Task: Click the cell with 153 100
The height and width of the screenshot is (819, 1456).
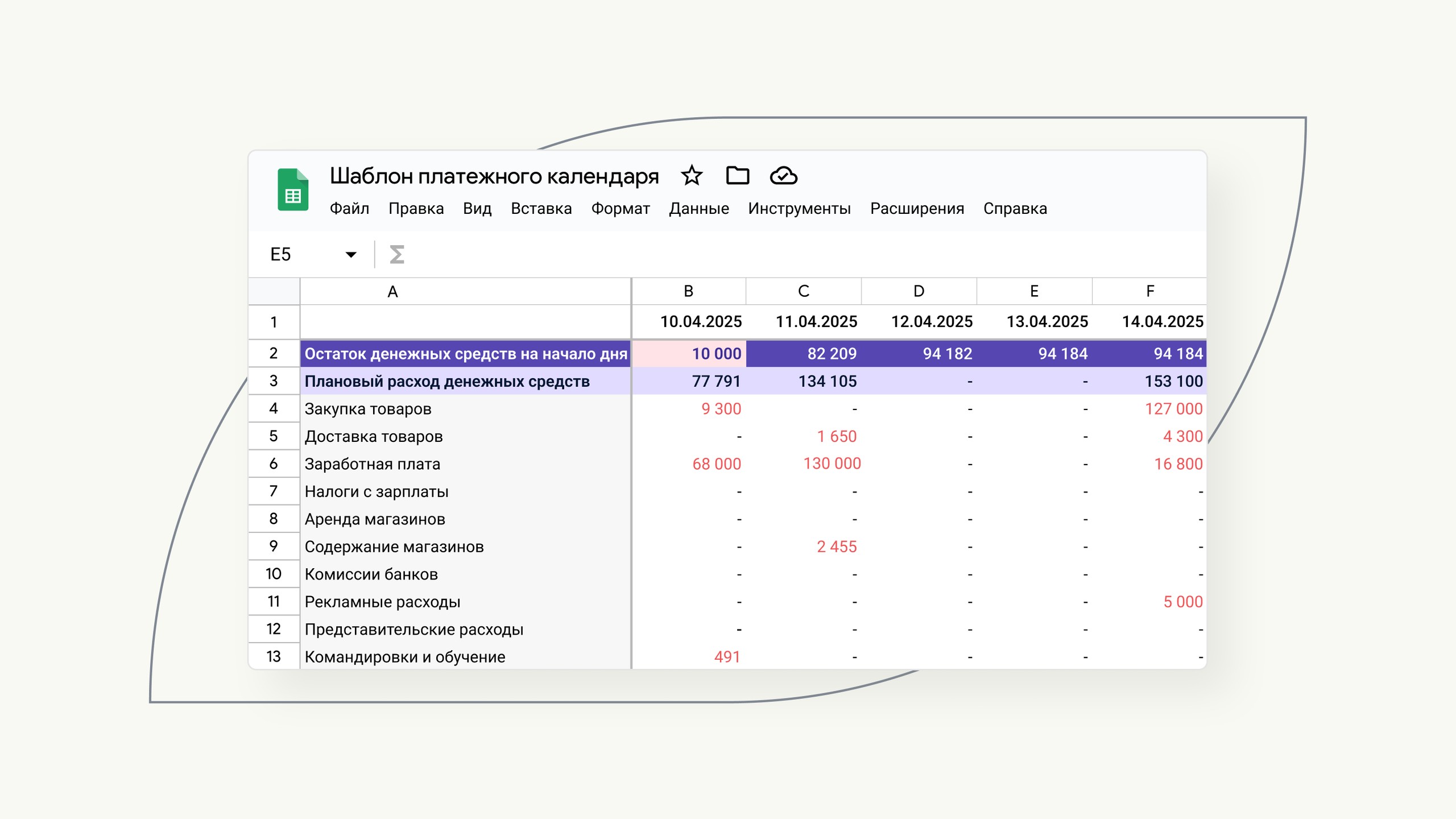Action: point(1149,381)
